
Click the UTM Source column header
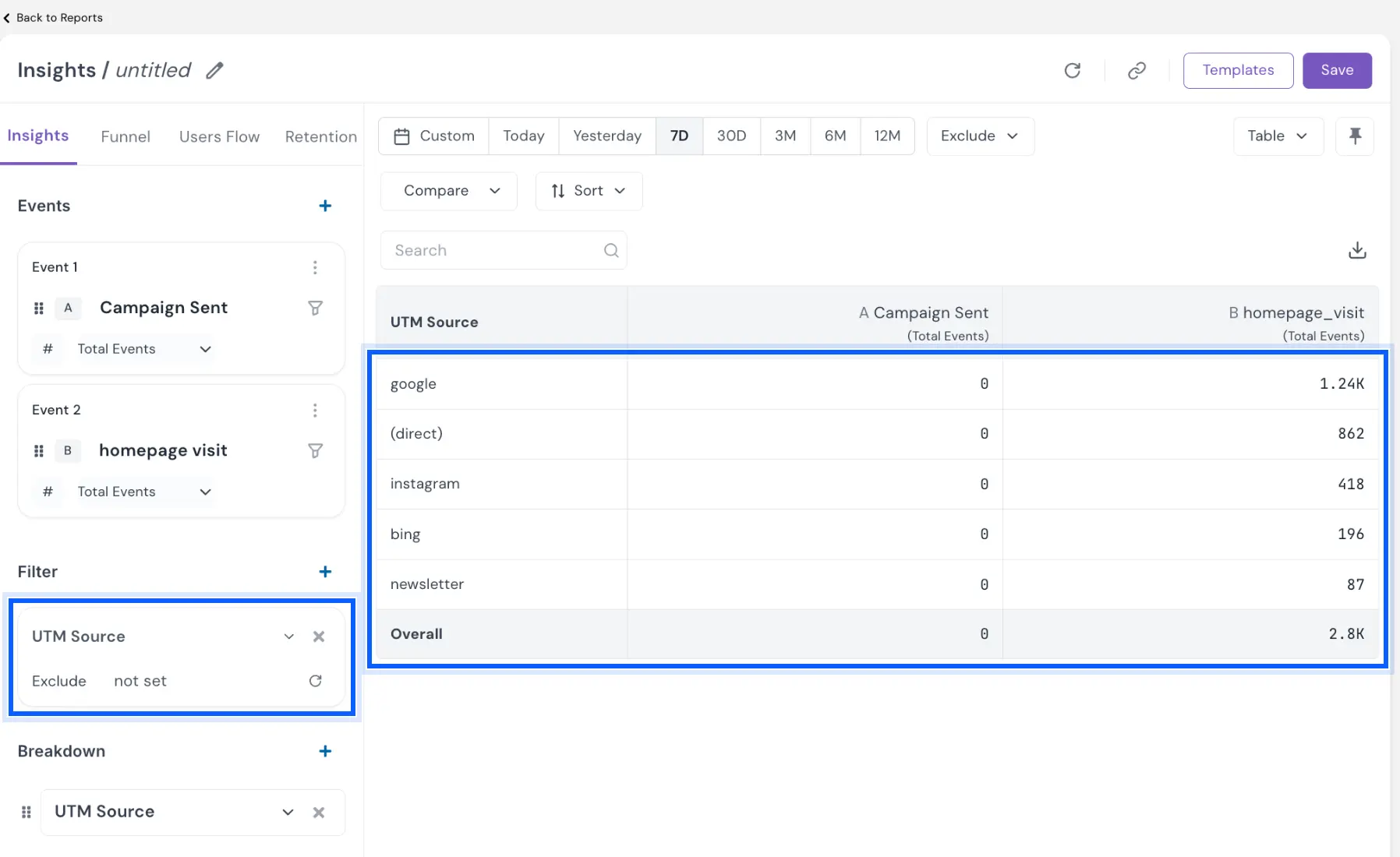[x=434, y=322]
